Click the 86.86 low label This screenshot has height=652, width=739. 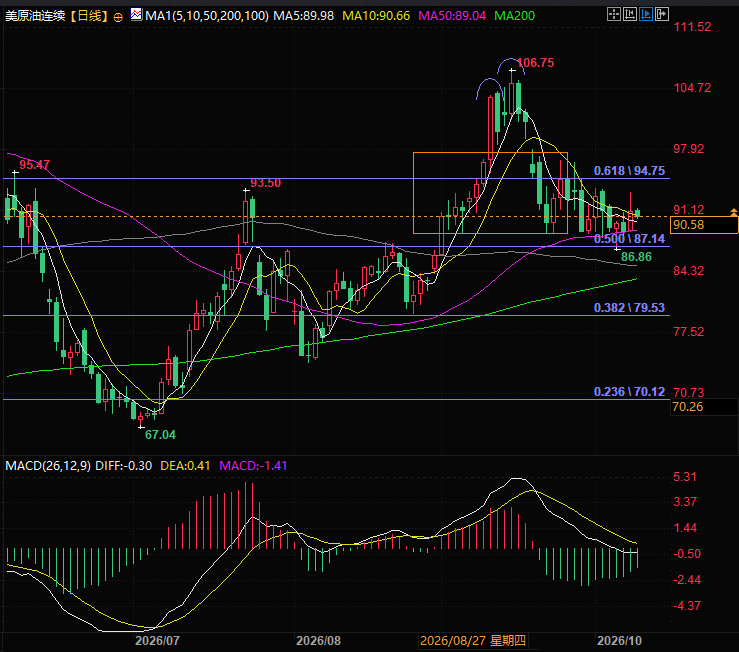(x=636, y=257)
